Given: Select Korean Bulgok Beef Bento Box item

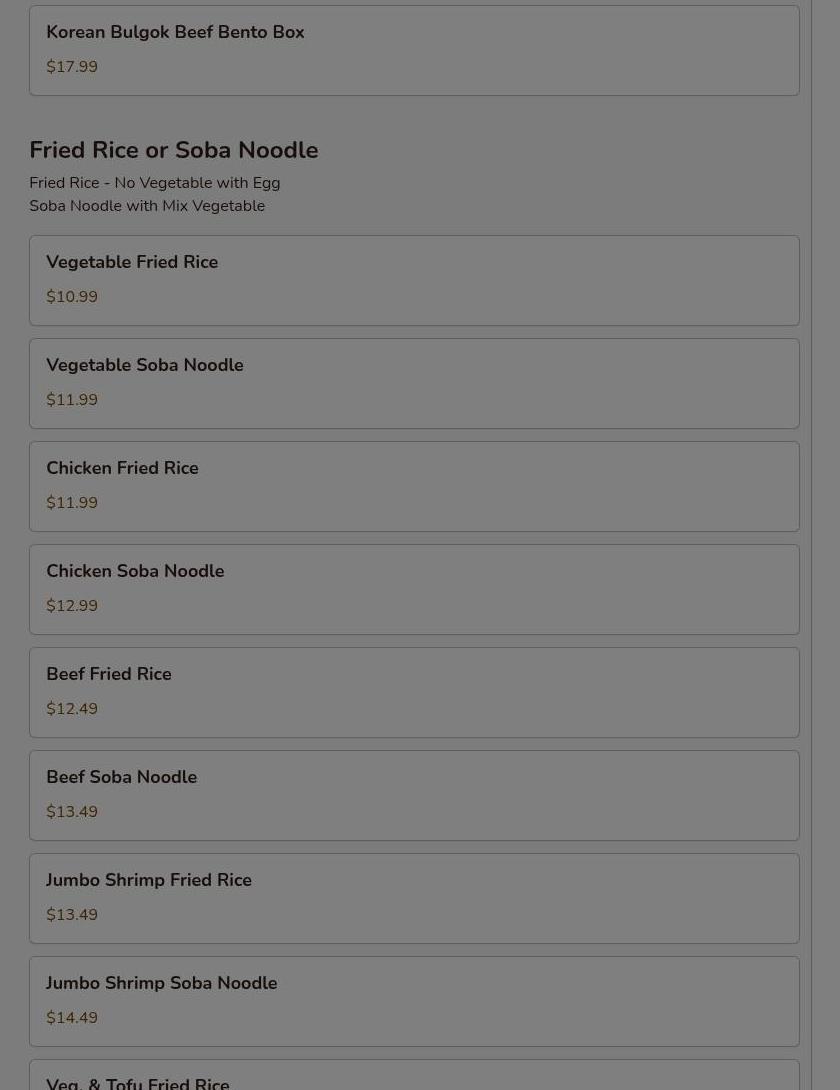Looking at the screenshot, I should pyautogui.click(x=414, y=51).
